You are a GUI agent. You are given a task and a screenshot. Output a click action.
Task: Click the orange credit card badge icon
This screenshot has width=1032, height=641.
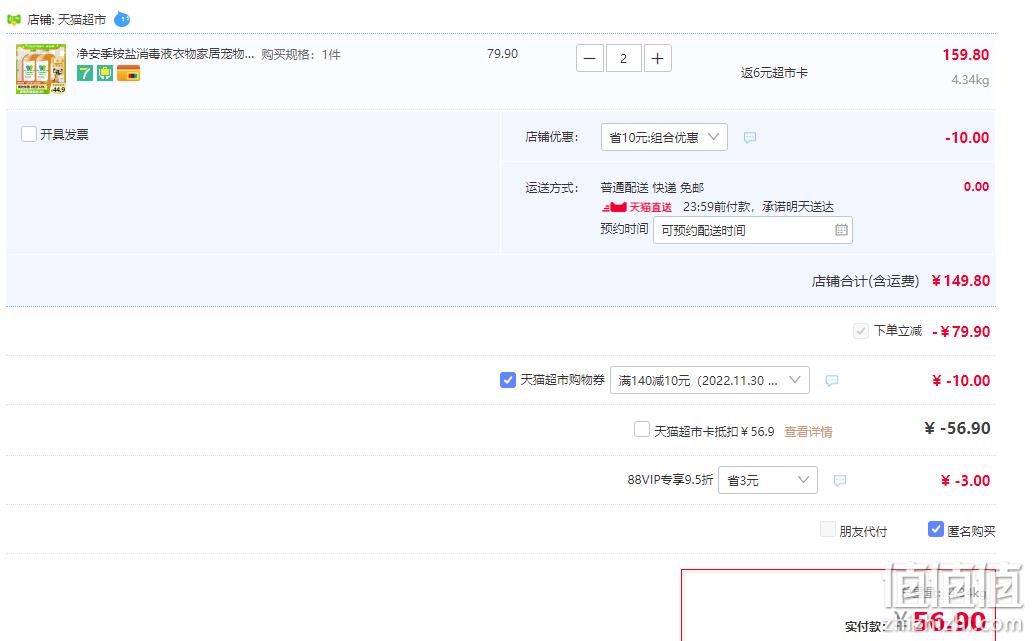tap(128, 74)
